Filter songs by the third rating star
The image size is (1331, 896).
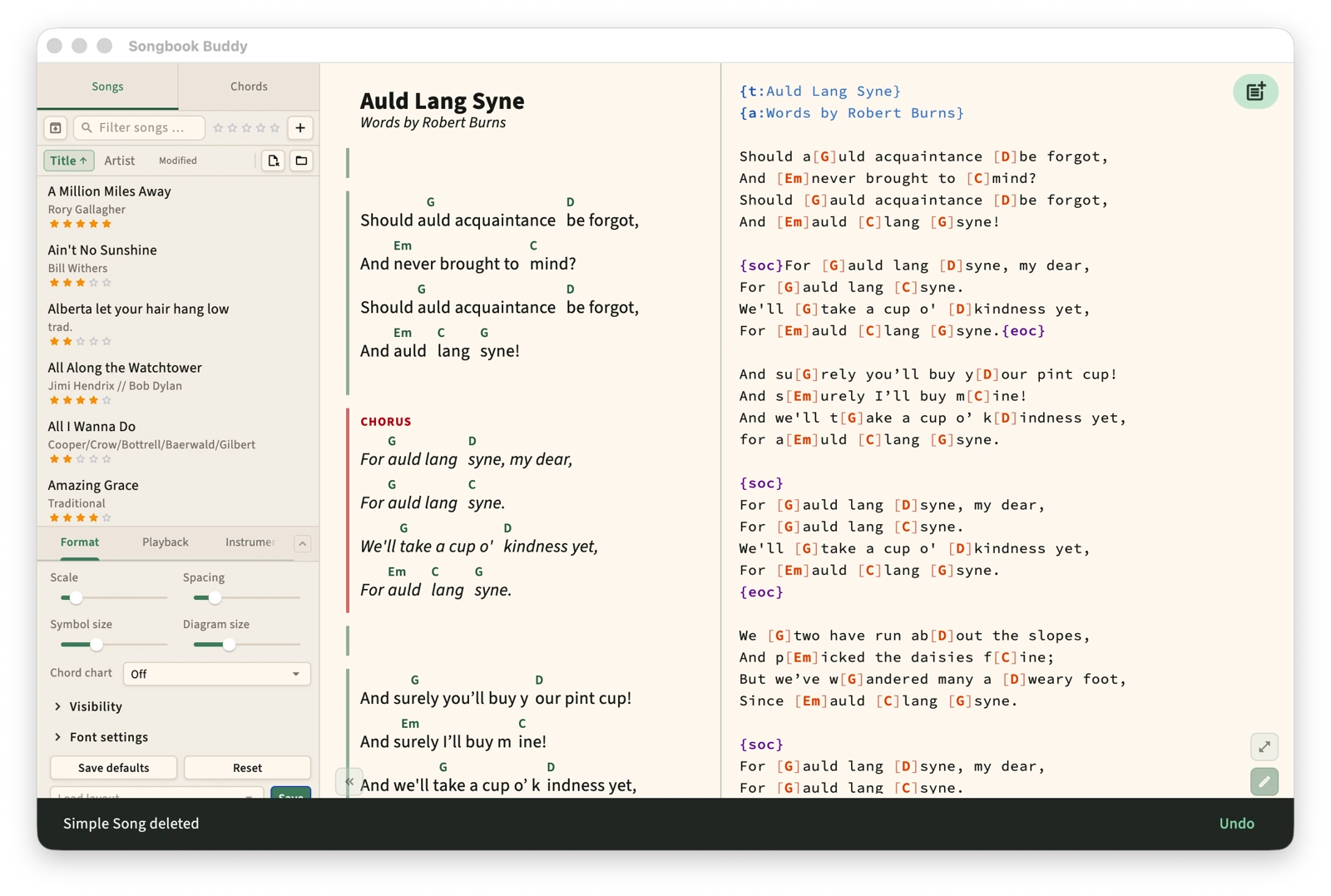click(x=246, y=127)
